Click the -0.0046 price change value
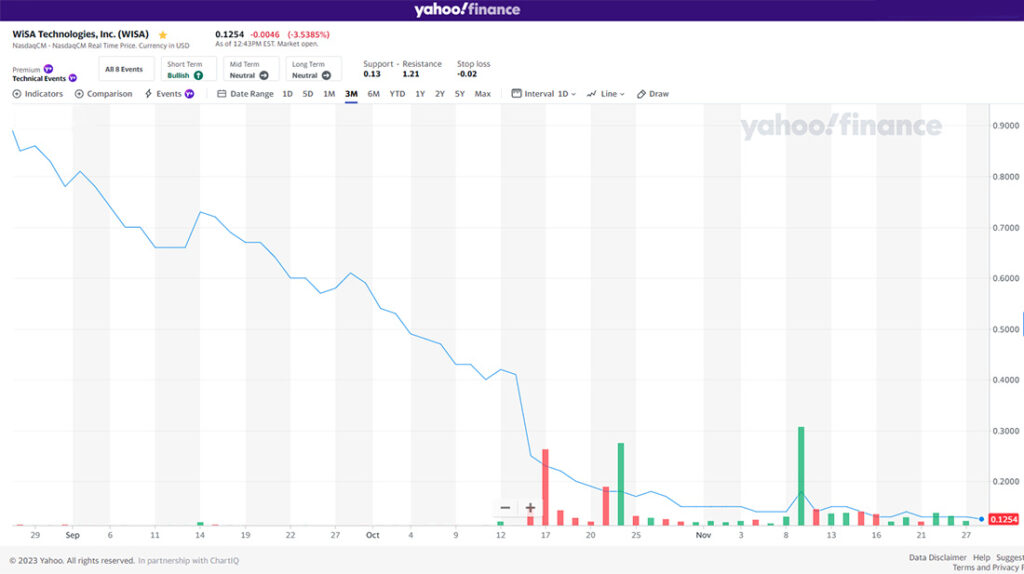1024x574 pixels. tap(265, 35)
